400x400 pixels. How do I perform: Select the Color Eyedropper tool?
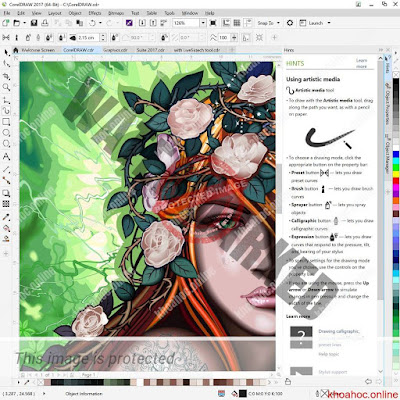click(x=6, y=217)
